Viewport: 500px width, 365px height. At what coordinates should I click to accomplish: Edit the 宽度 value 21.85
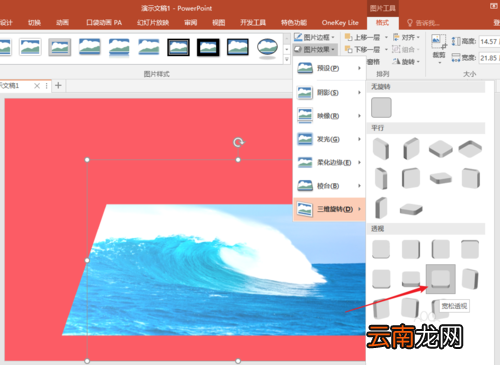click(x=489, y=58)
